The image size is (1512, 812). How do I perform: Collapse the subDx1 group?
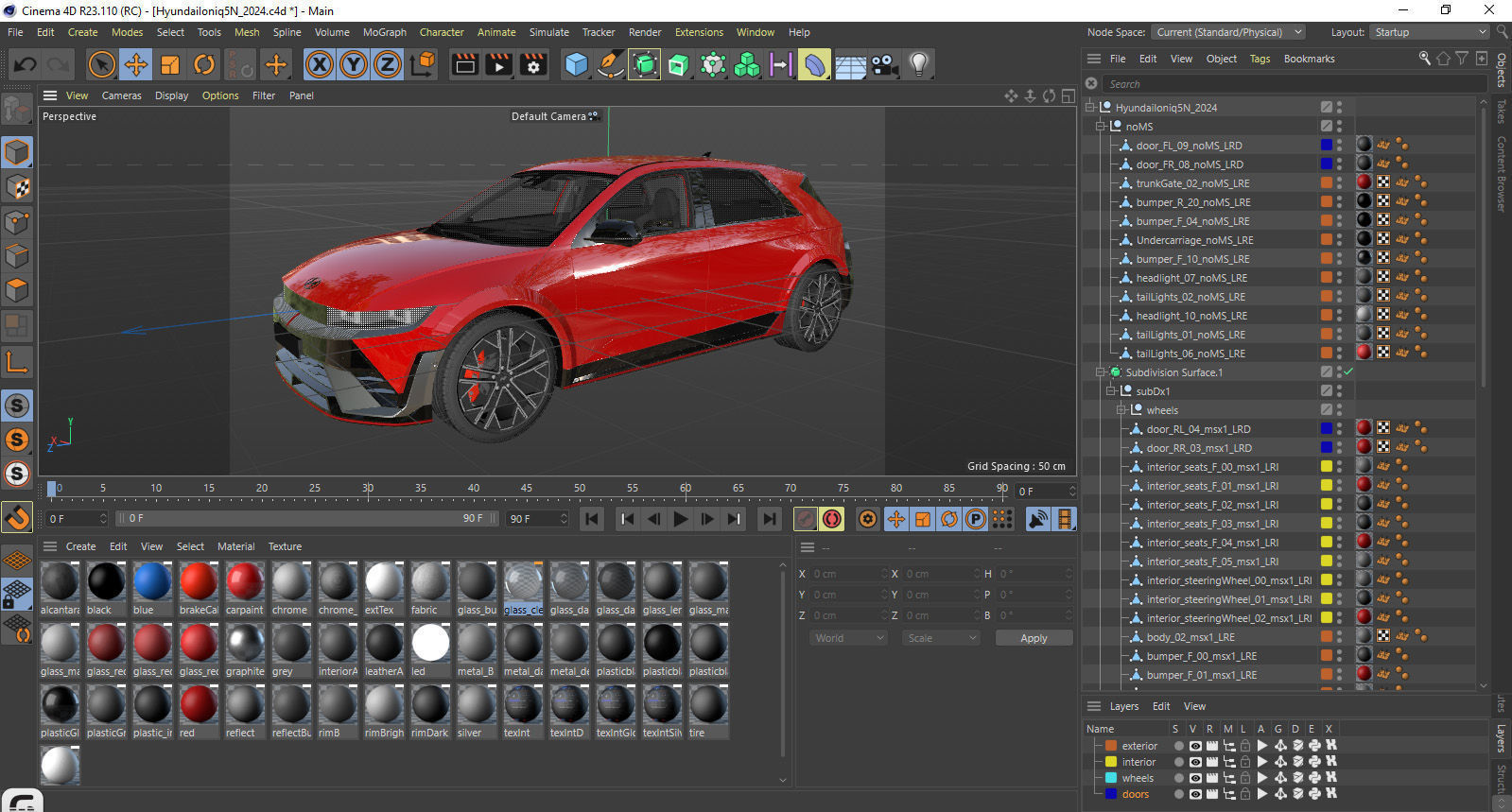[1111, 391]
